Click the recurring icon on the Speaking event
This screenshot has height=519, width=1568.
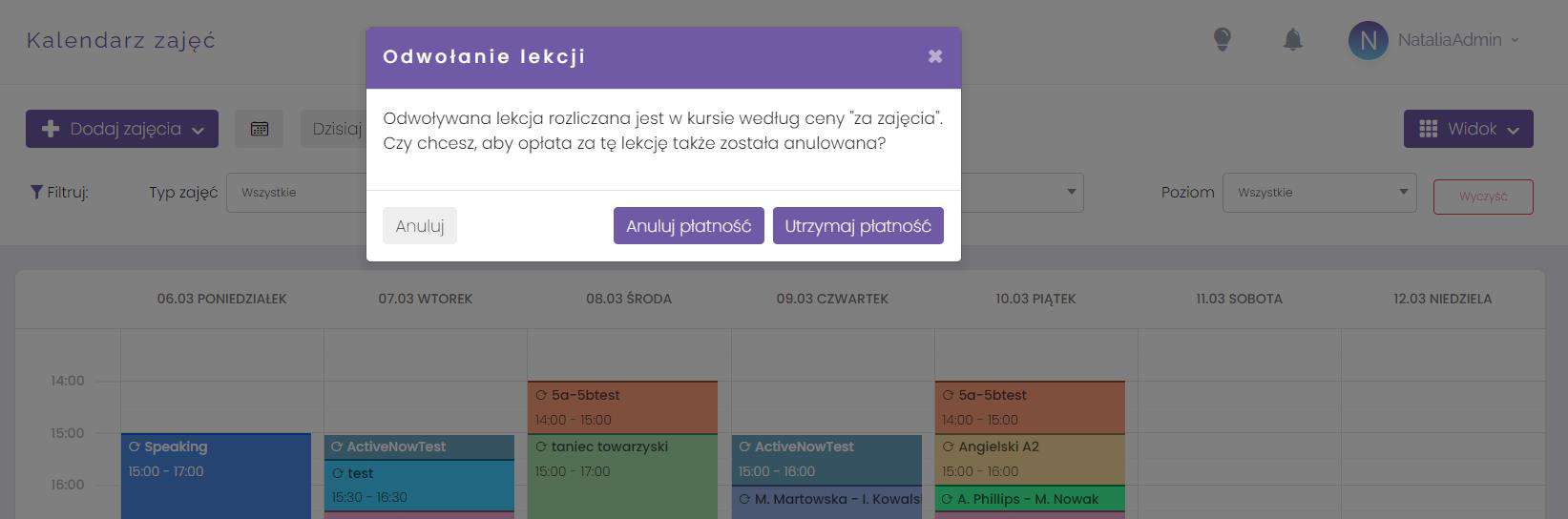(135, 446)
